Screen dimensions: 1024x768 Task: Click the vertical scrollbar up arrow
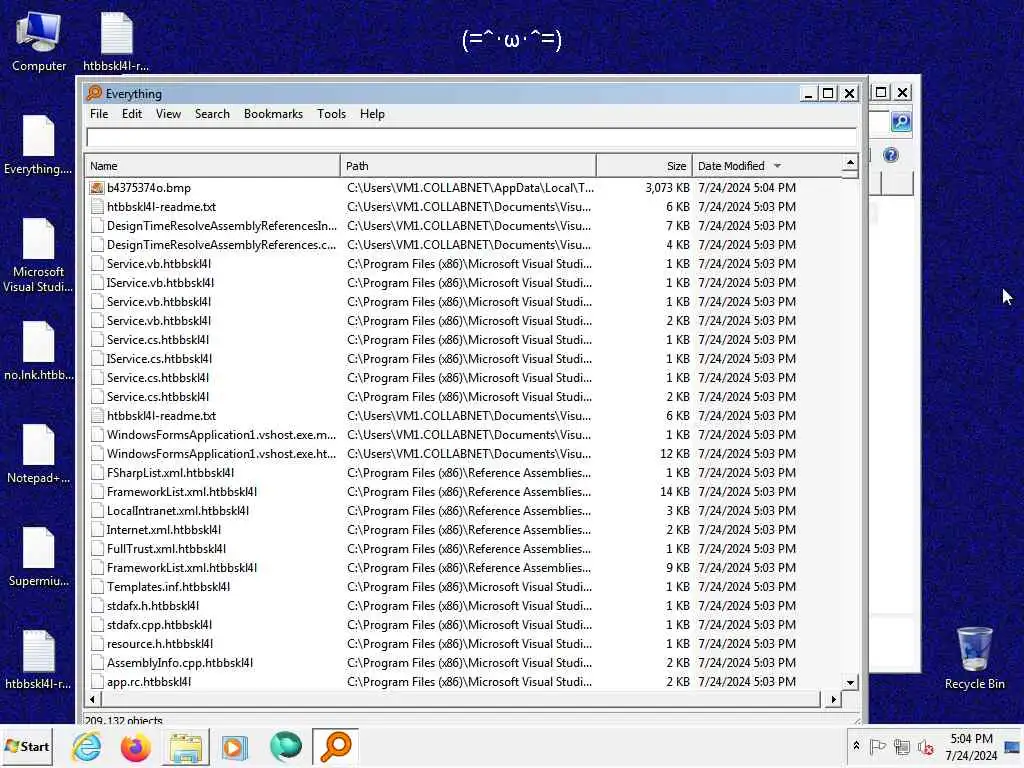[850, 162]
